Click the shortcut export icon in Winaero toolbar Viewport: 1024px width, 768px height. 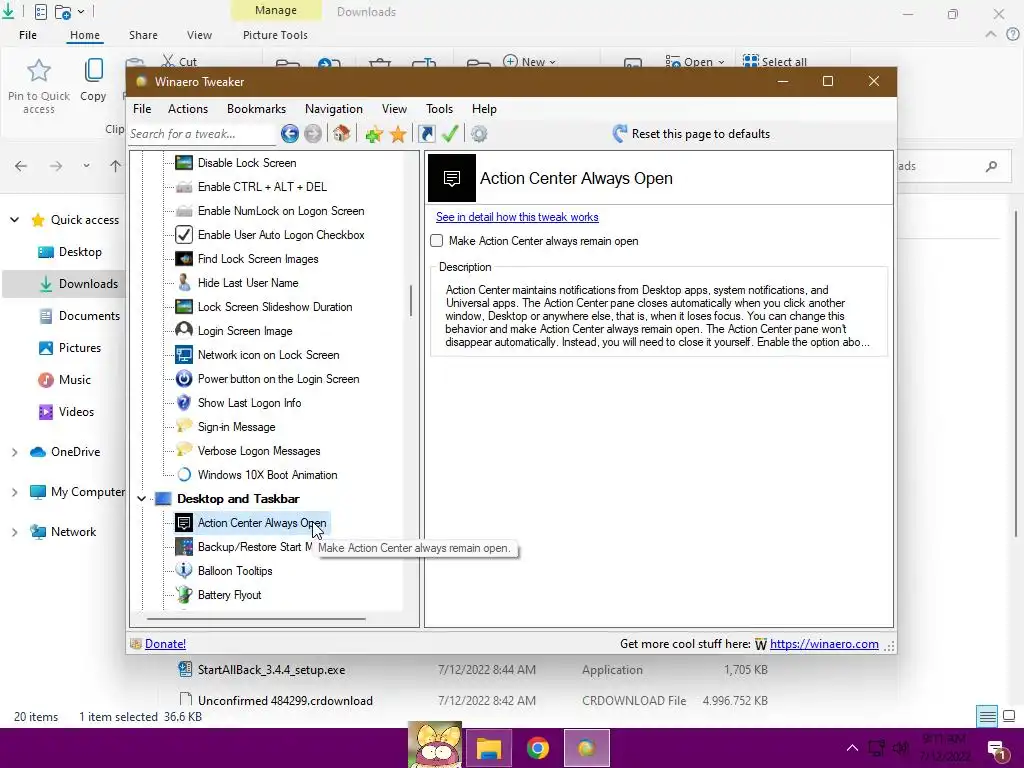426,134
